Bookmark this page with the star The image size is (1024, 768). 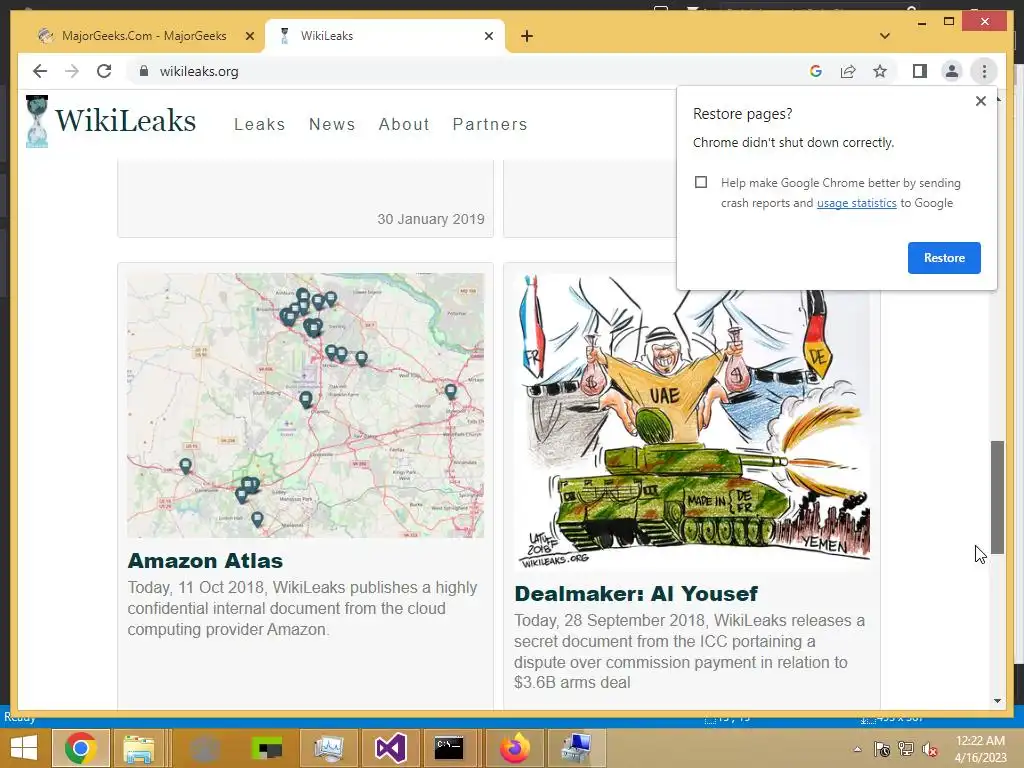880,71
